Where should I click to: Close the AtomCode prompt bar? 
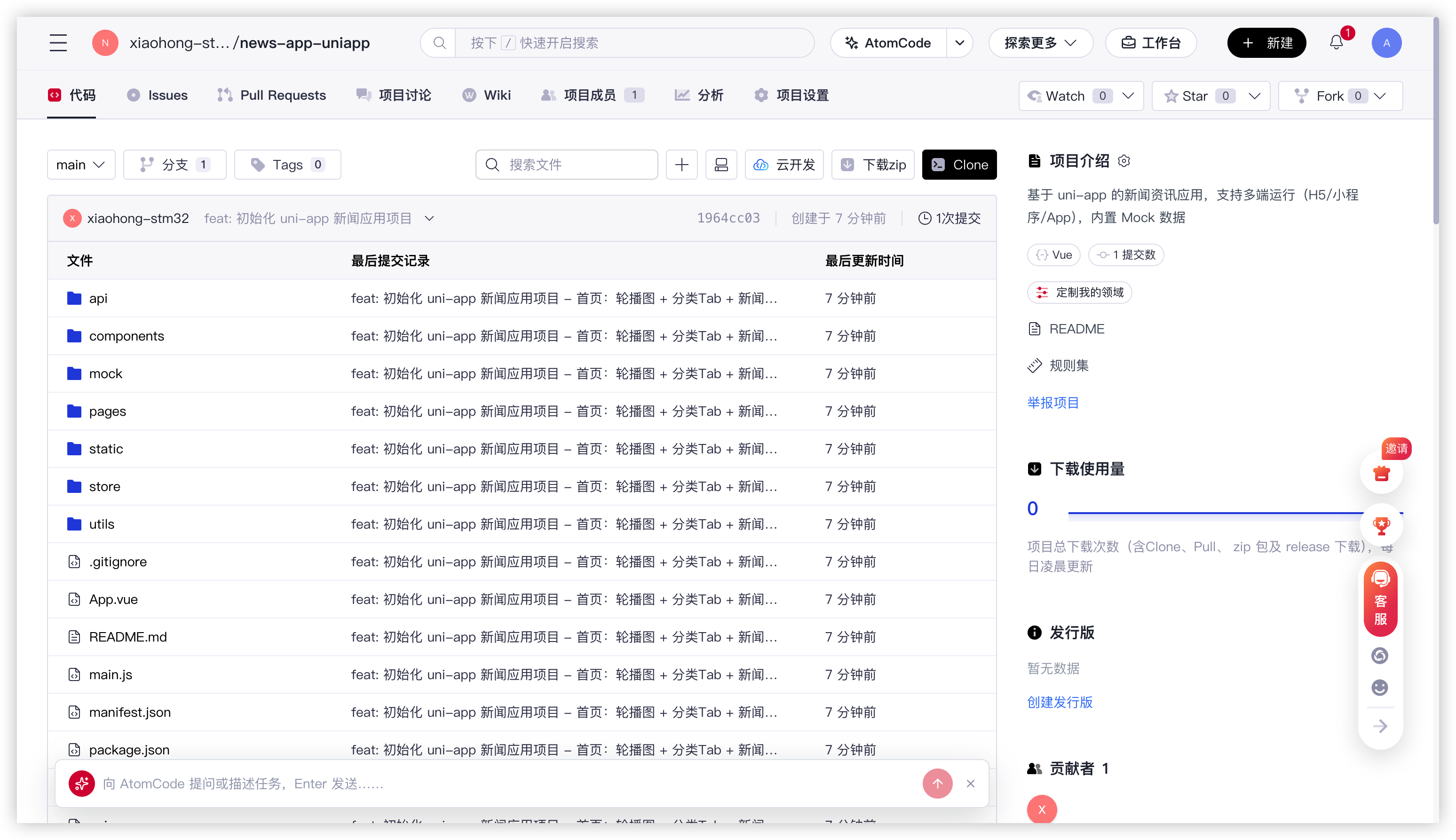click(x=971, y=783)
